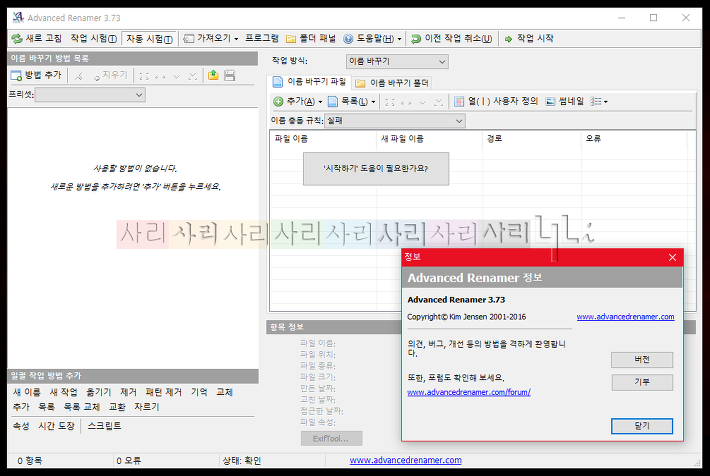
Task: Open the 목록(L) list dropdown
Action: point(352,101)
